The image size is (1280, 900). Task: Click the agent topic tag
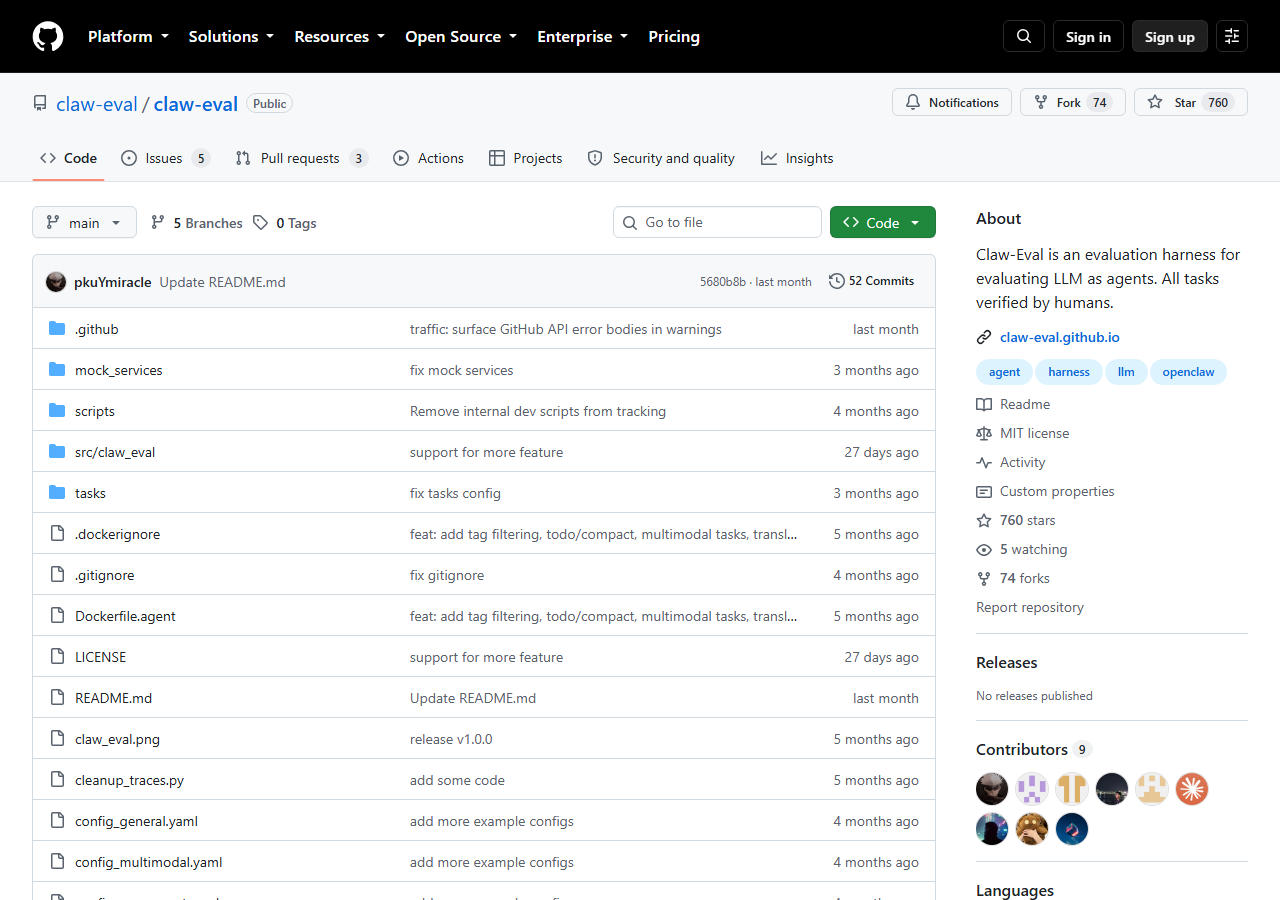point(1005,372)
